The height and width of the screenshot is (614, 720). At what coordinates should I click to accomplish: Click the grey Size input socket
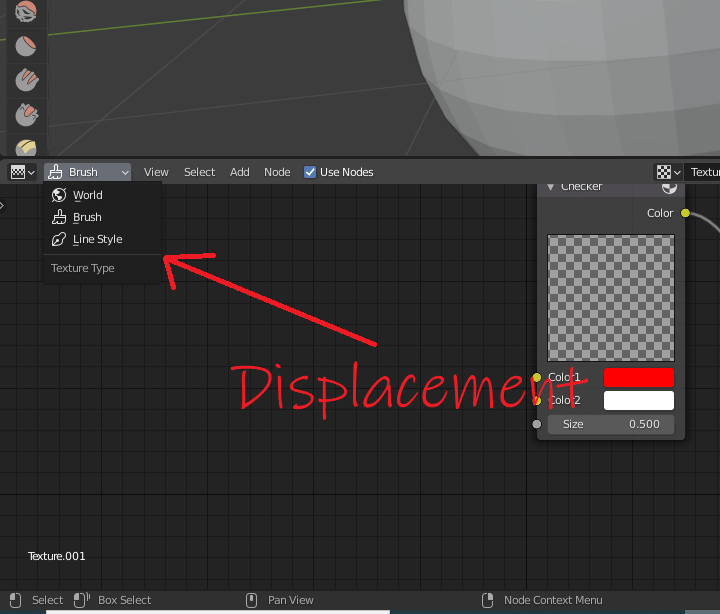537,424
